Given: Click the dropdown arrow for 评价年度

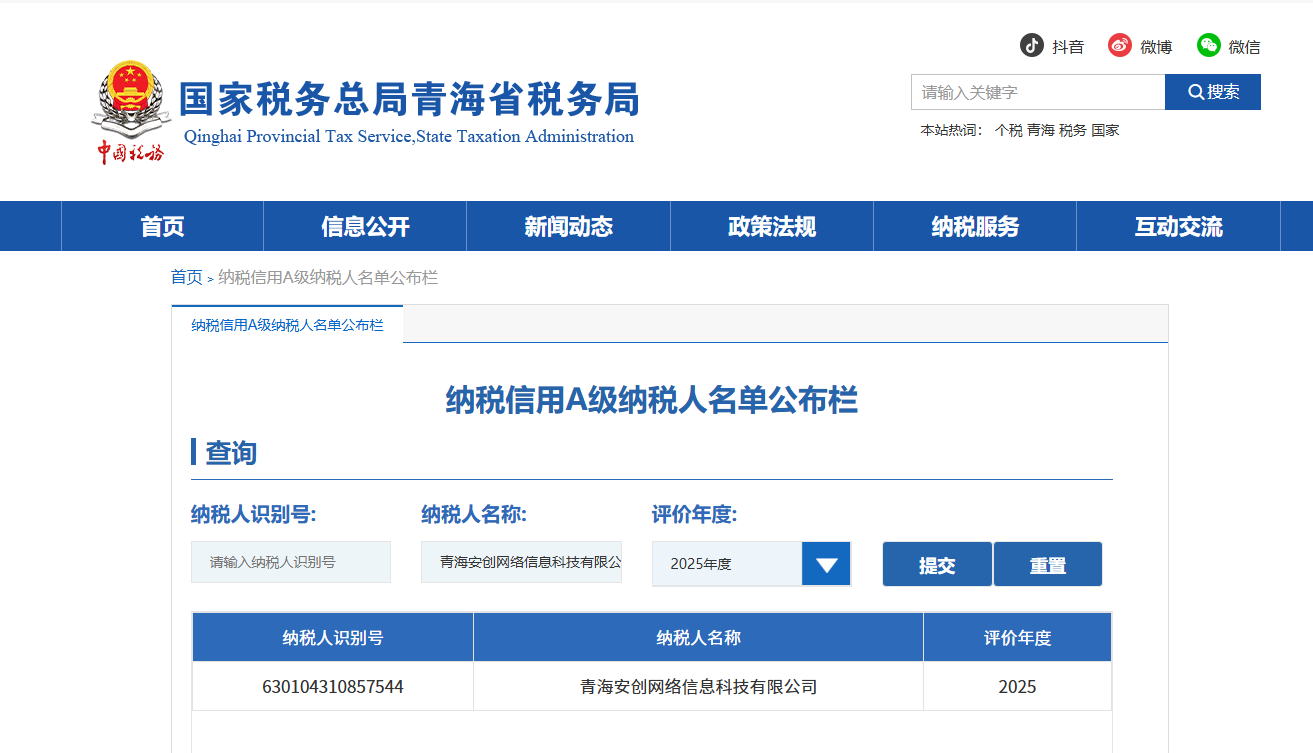Looking at the screenshot, I should pos(826,564).
